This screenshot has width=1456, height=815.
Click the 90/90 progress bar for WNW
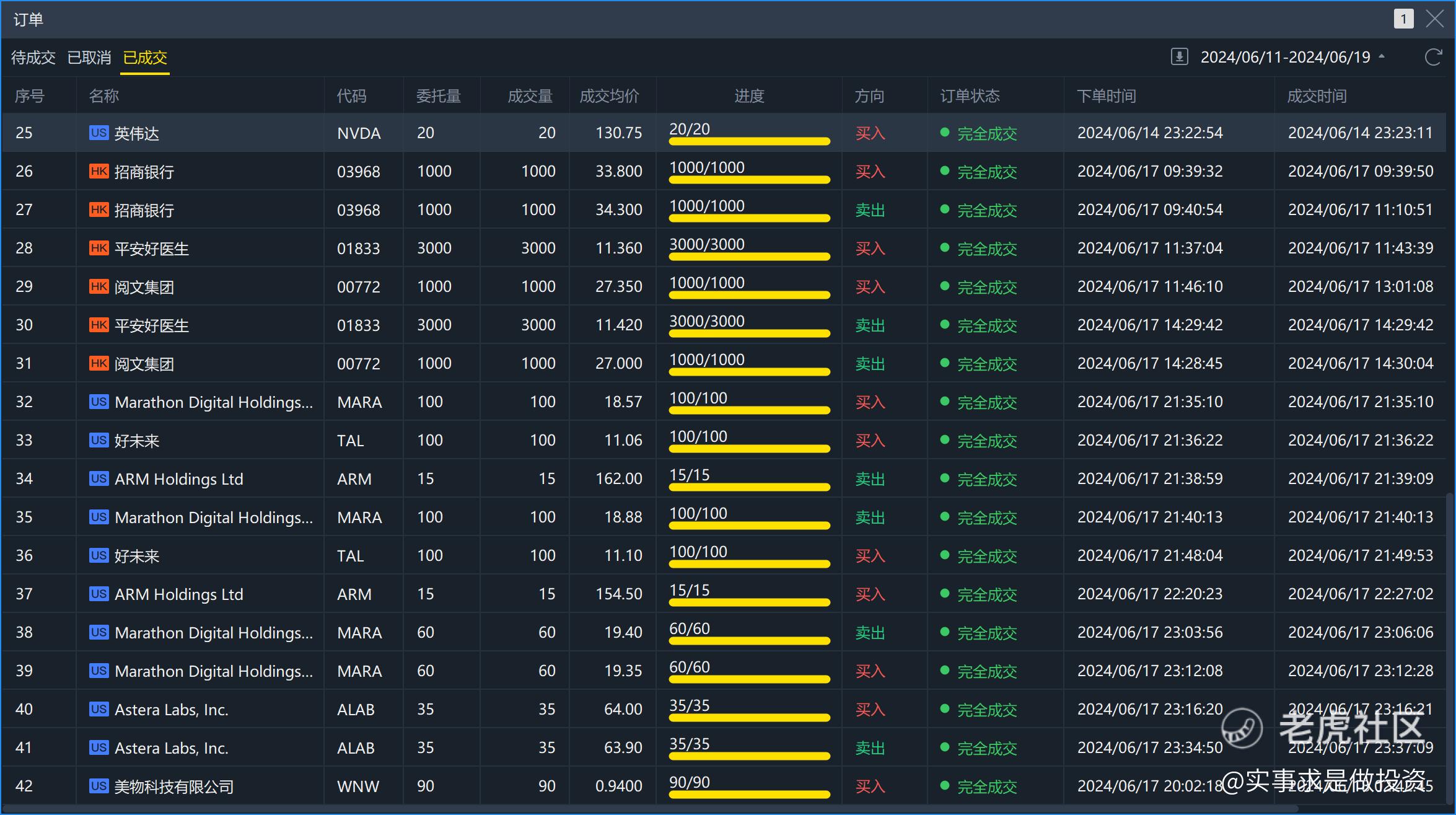750,795
